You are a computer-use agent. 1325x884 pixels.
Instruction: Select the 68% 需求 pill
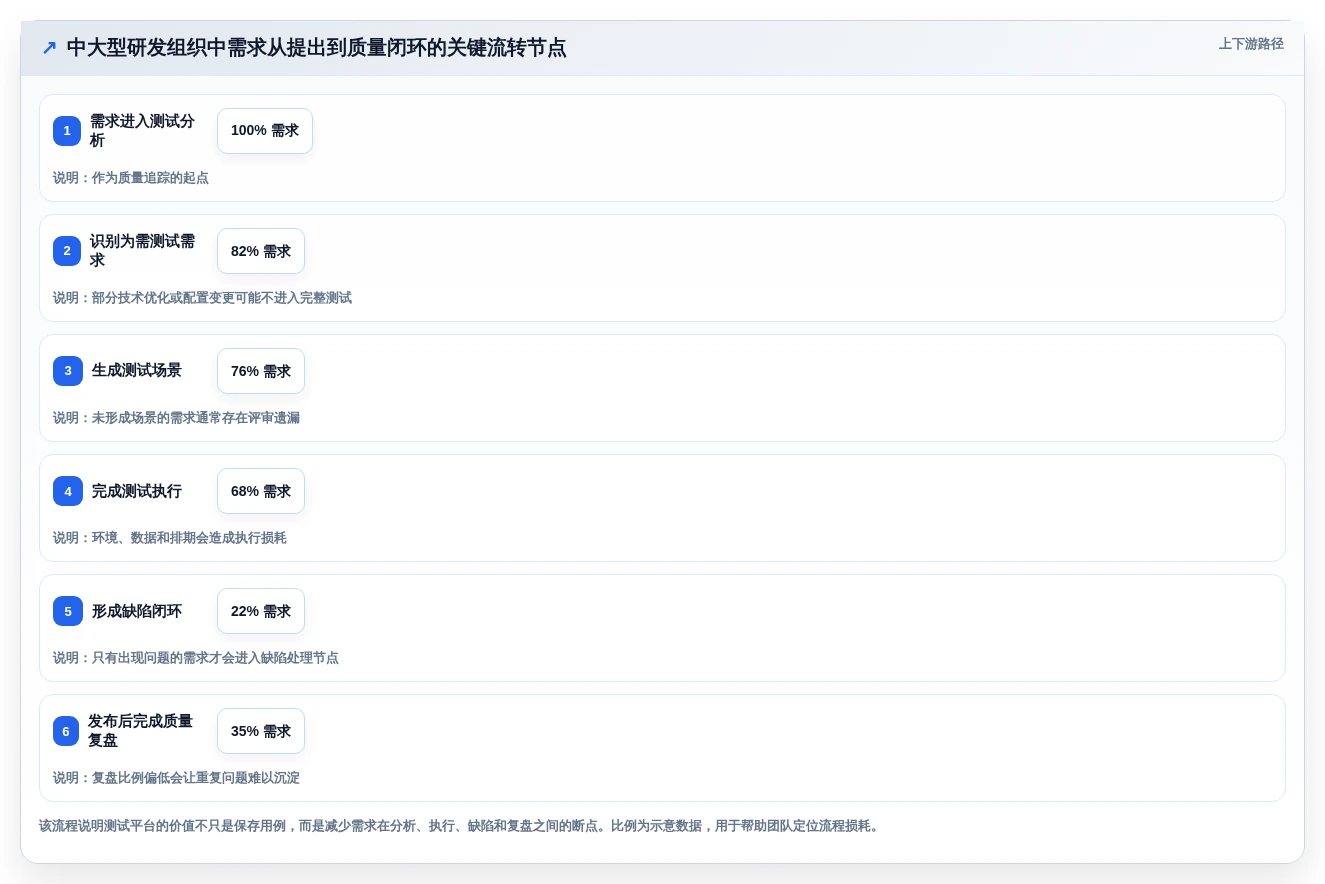pyautogui.click(x=261, y=491)
